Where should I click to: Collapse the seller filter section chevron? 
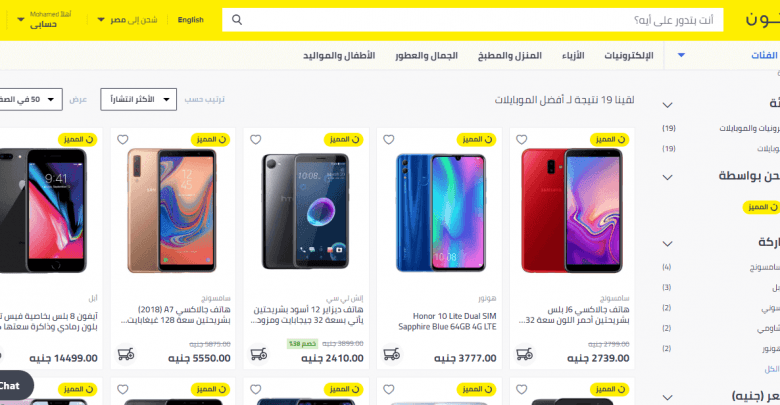coord(668,177)
